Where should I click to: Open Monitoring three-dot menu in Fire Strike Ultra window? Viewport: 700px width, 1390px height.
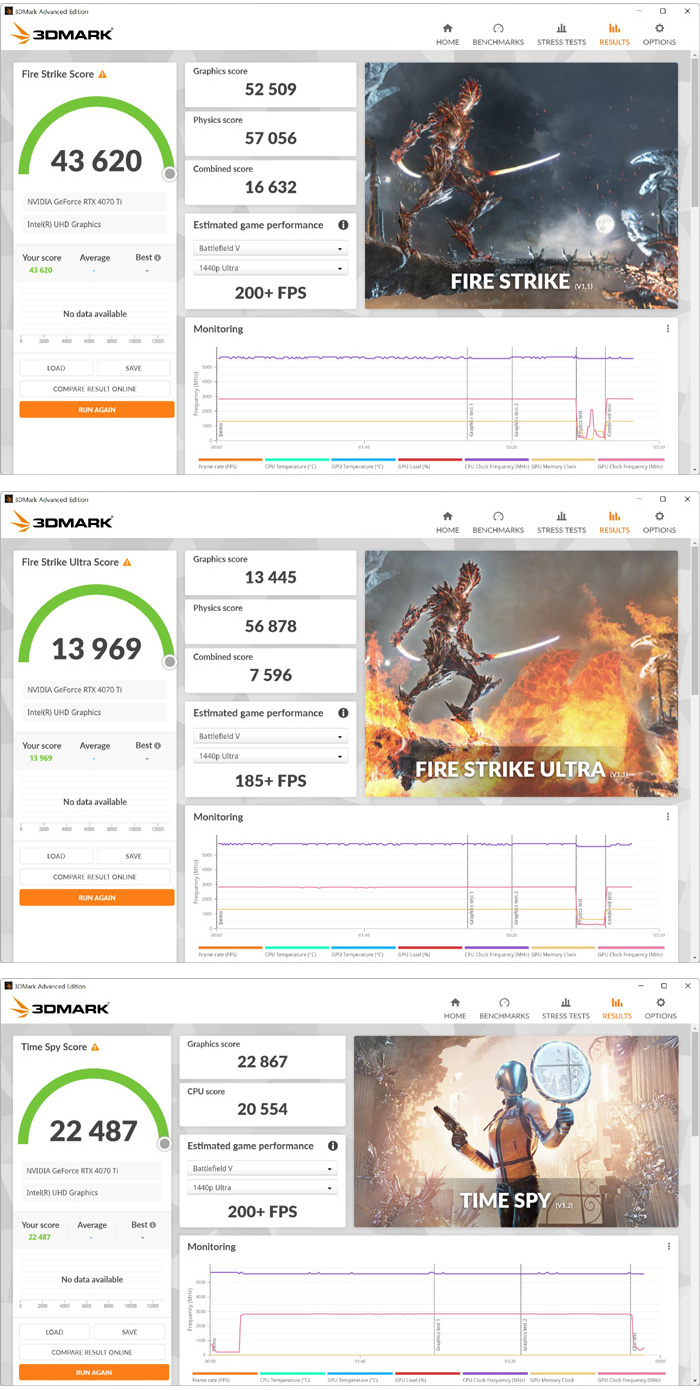[668, 817]
